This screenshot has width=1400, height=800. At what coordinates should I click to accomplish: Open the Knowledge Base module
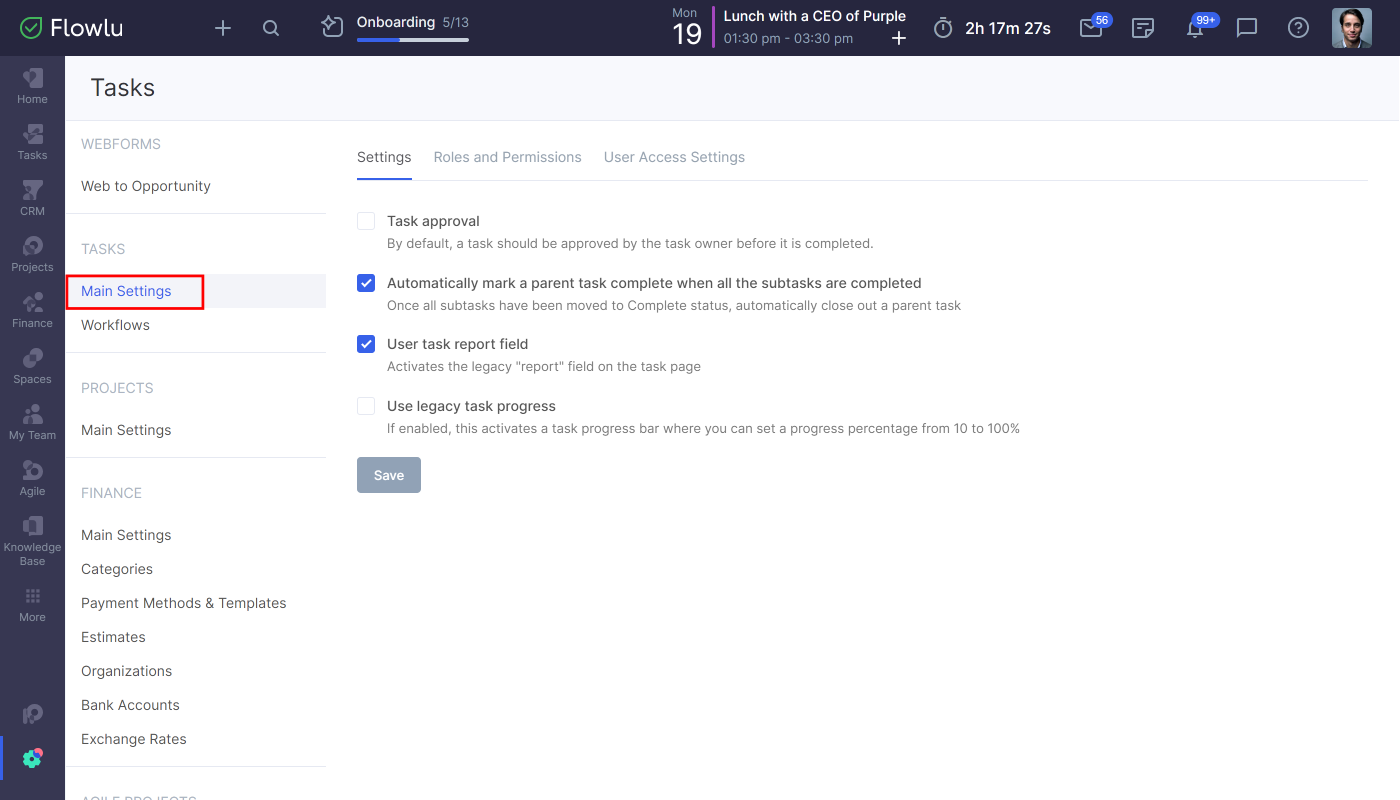point(32,541)
